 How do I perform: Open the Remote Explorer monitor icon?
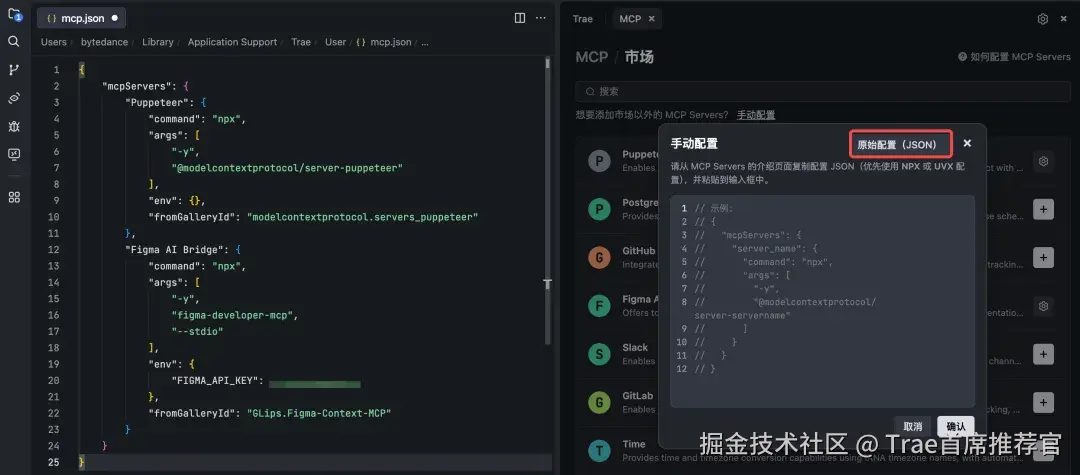tap(14, 154)
